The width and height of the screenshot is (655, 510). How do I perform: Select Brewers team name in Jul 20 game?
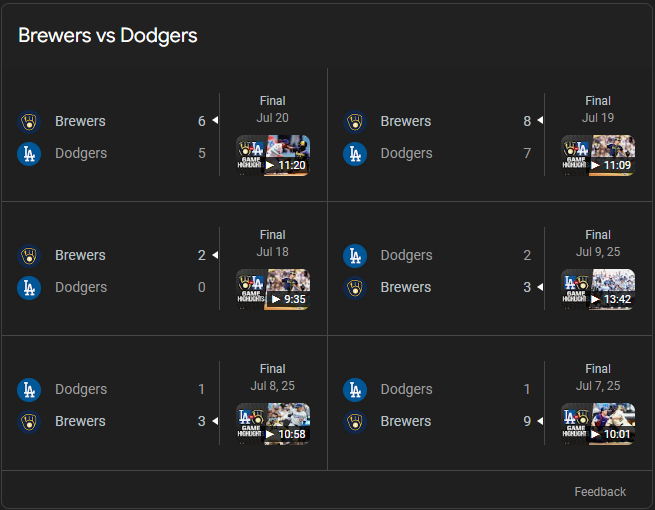pyautogui.click(x=80, y=122)
